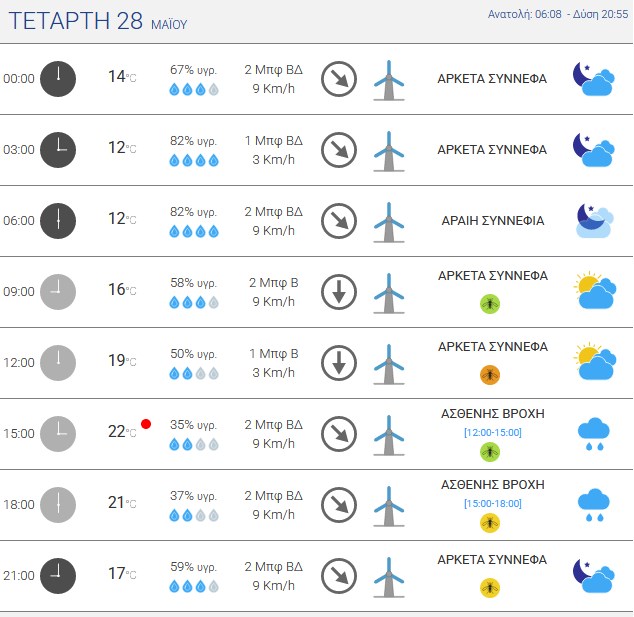The height and width of the screenshot is (617, 634).
Task: Click the north wind arrow at 09:00
Action: (339, 292)
